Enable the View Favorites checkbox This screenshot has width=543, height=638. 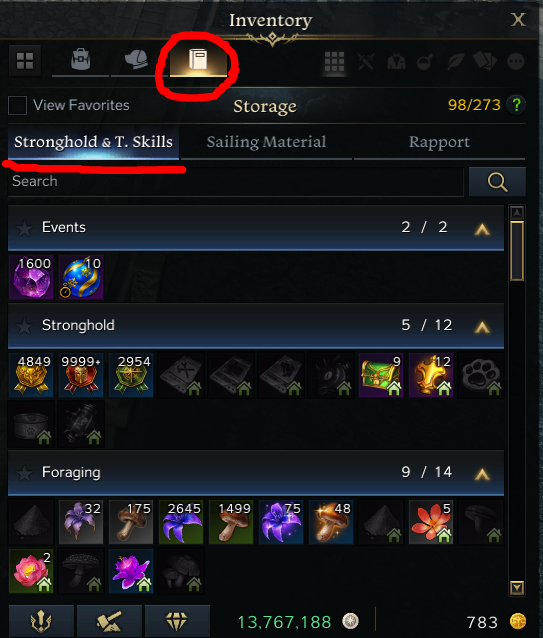17,105
